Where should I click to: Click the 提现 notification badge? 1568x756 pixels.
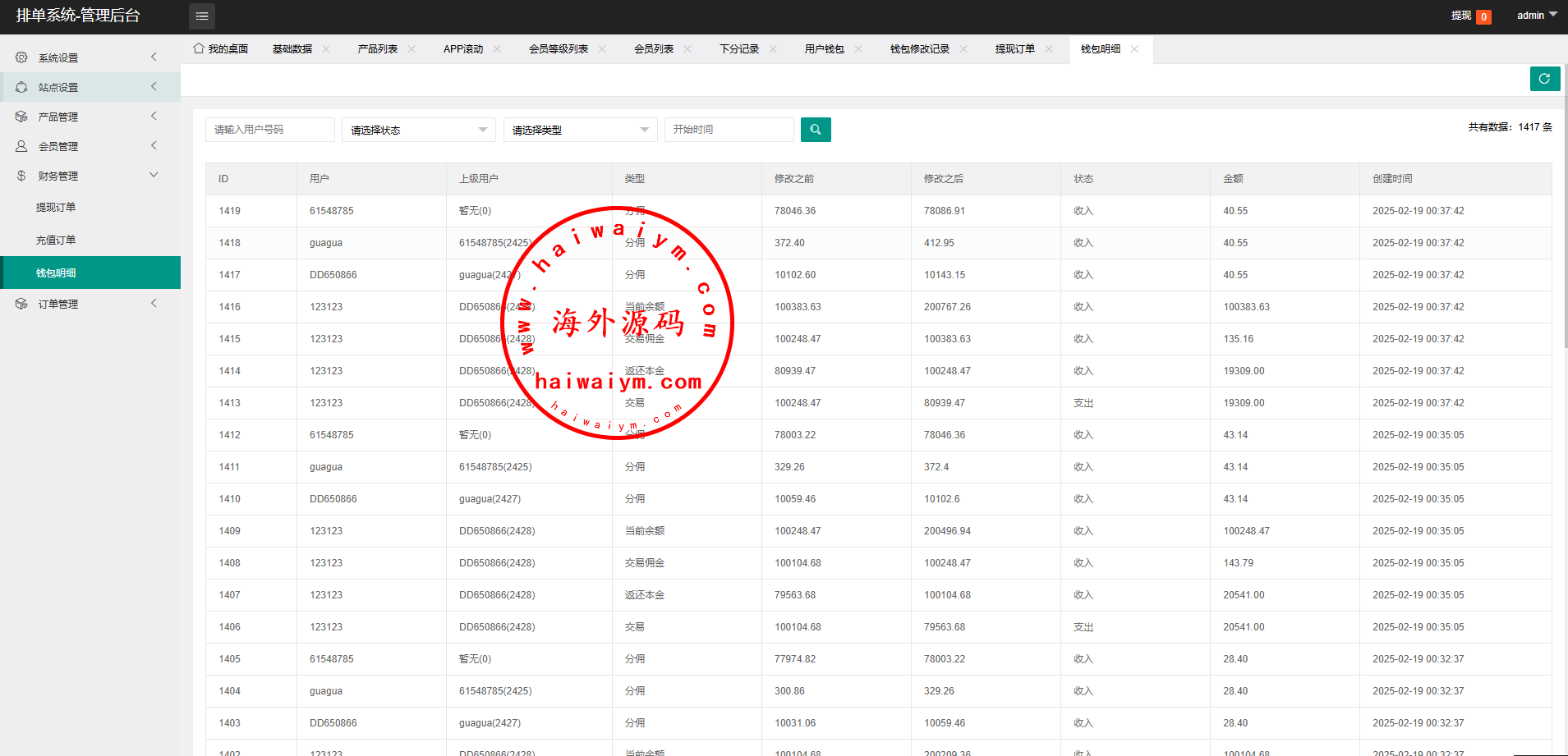(x=1483, y=16)
